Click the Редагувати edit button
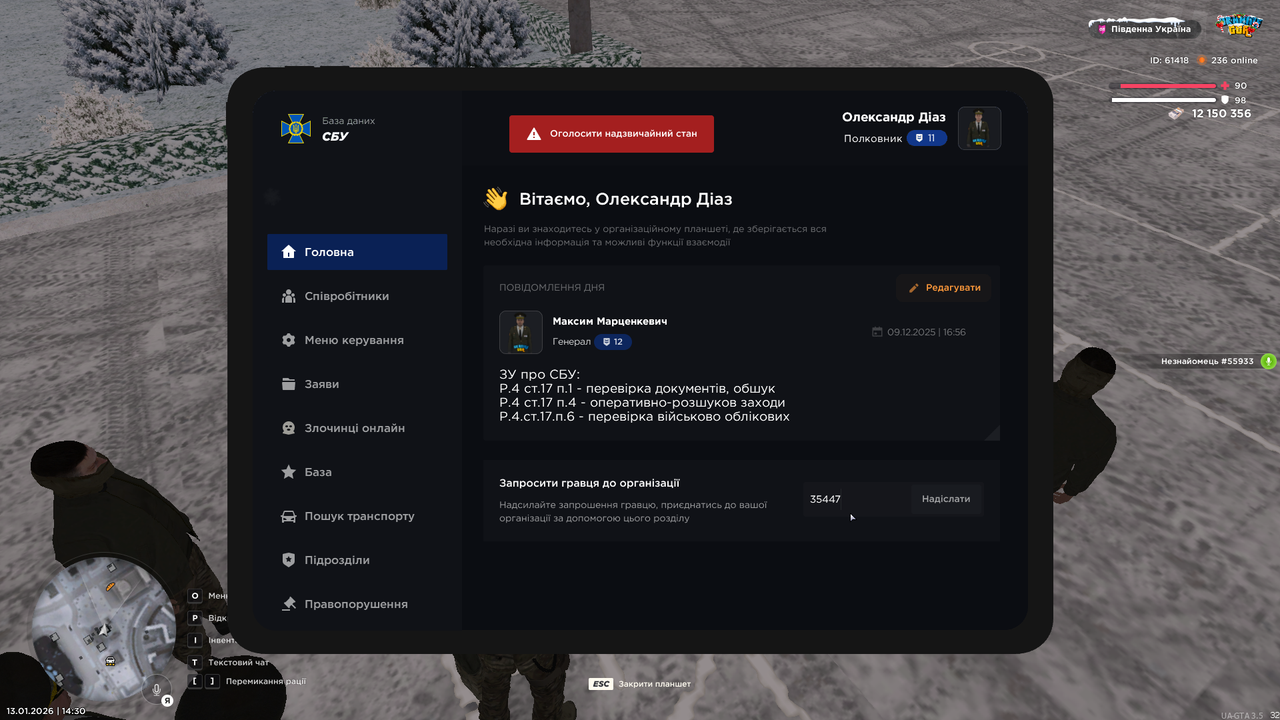1280x720 pixels. click(x=944, y=288)
